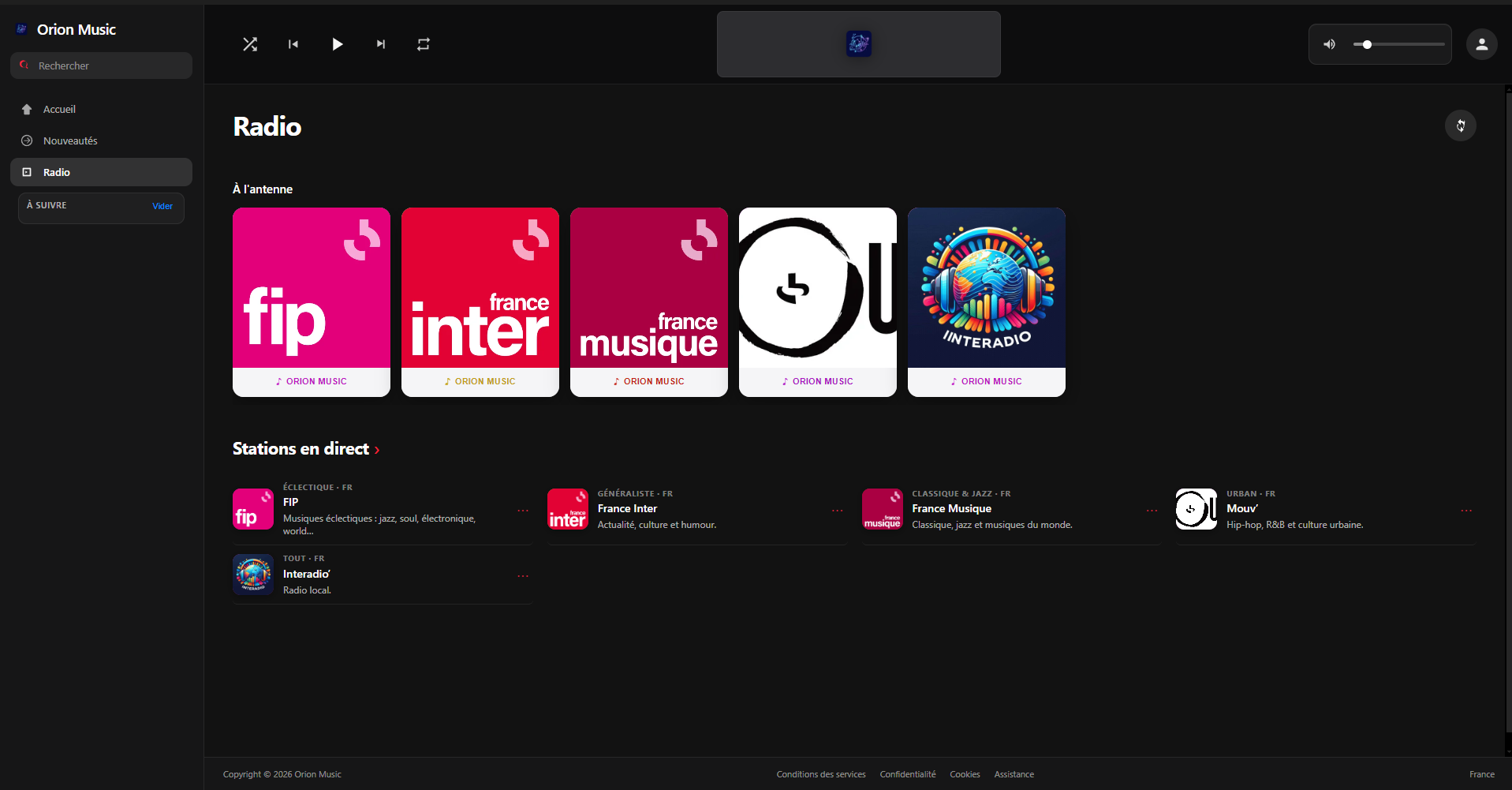Select the France Inter station title
Screen dimensions: 1512x790
tap(627, 509)
